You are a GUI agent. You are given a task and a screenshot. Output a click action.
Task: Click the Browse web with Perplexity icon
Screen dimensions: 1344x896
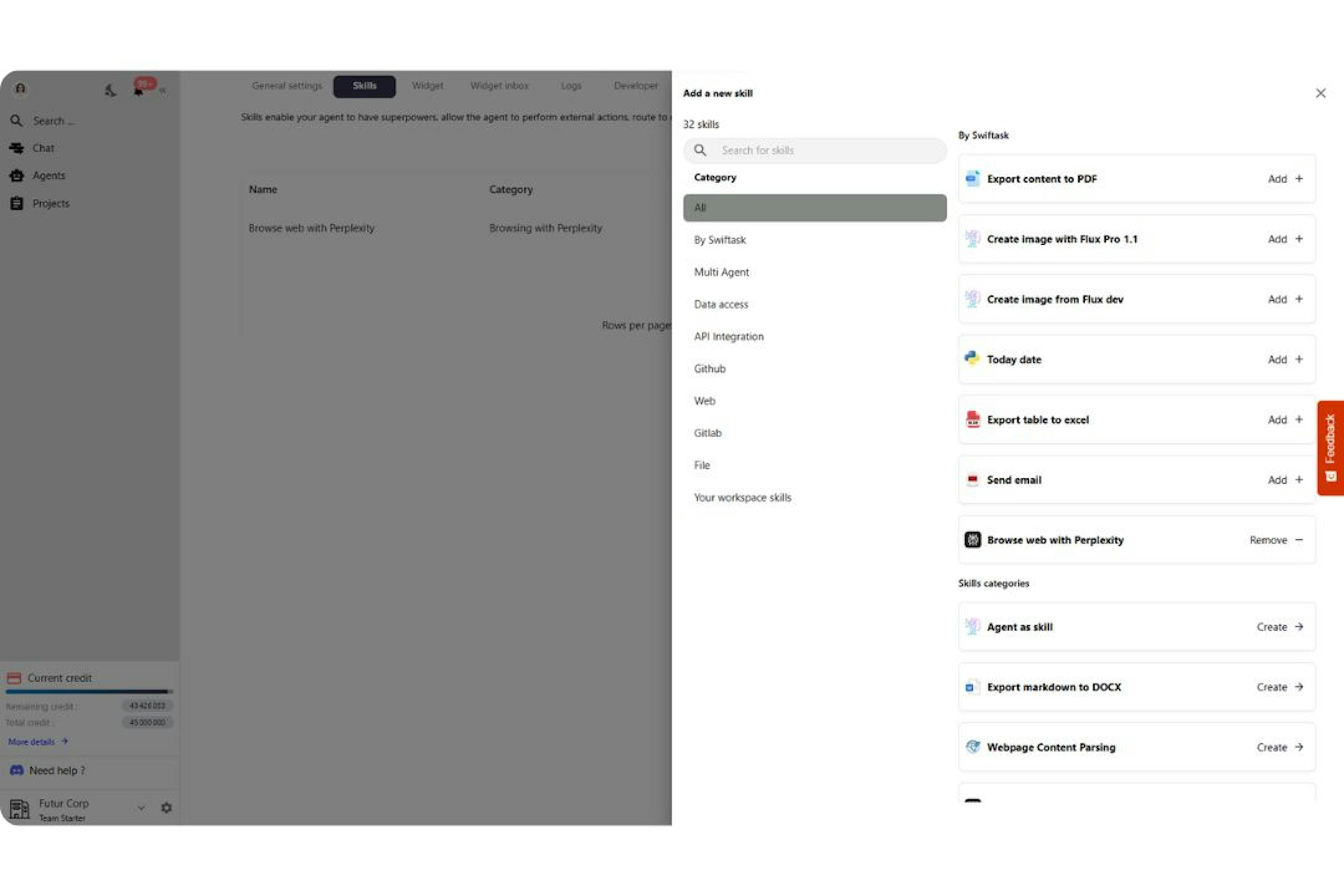971,539
